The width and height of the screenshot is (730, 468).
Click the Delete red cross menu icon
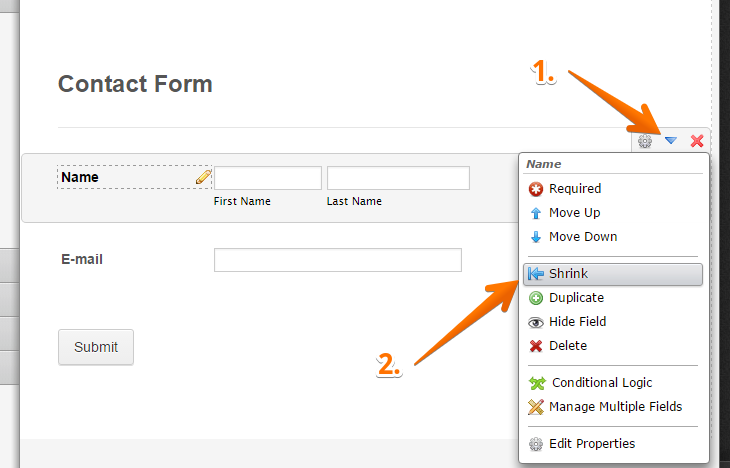pyautogui.click(x=536, y=345)
